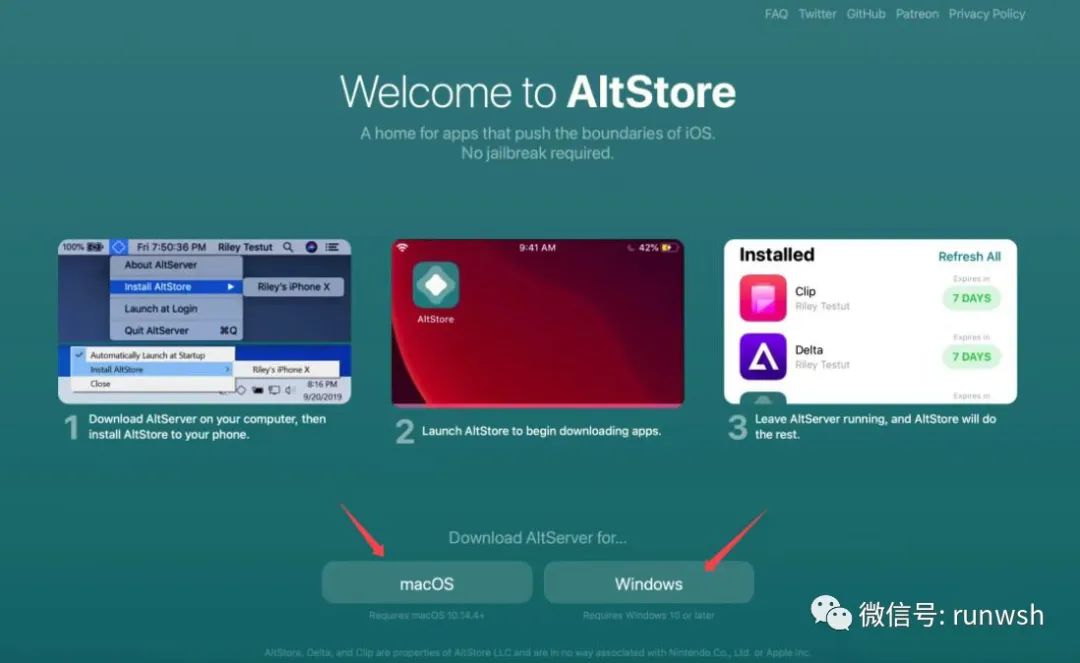Click the Clip app icon
The image size is (1080, 663).
[x=762, y=297]
